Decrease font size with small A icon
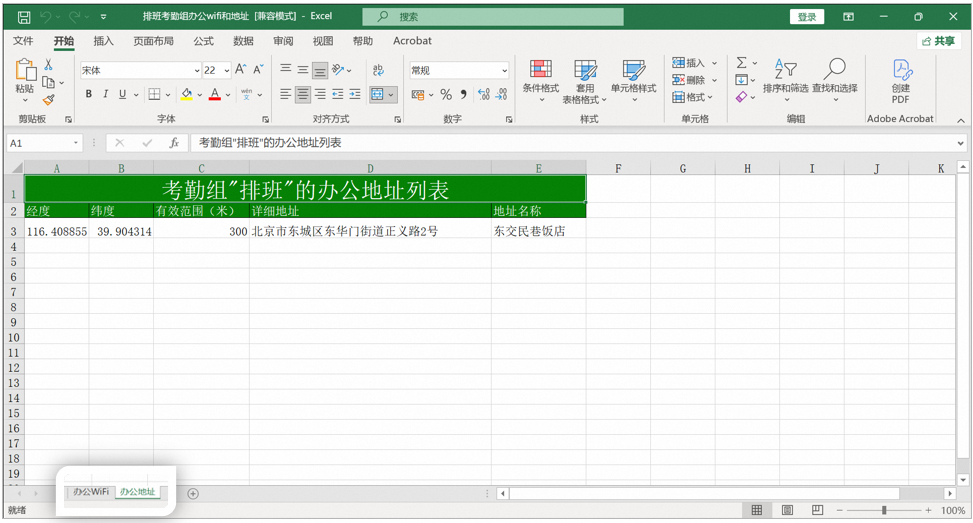Screen dimensions: 973x523 click(x=258, y=69)
